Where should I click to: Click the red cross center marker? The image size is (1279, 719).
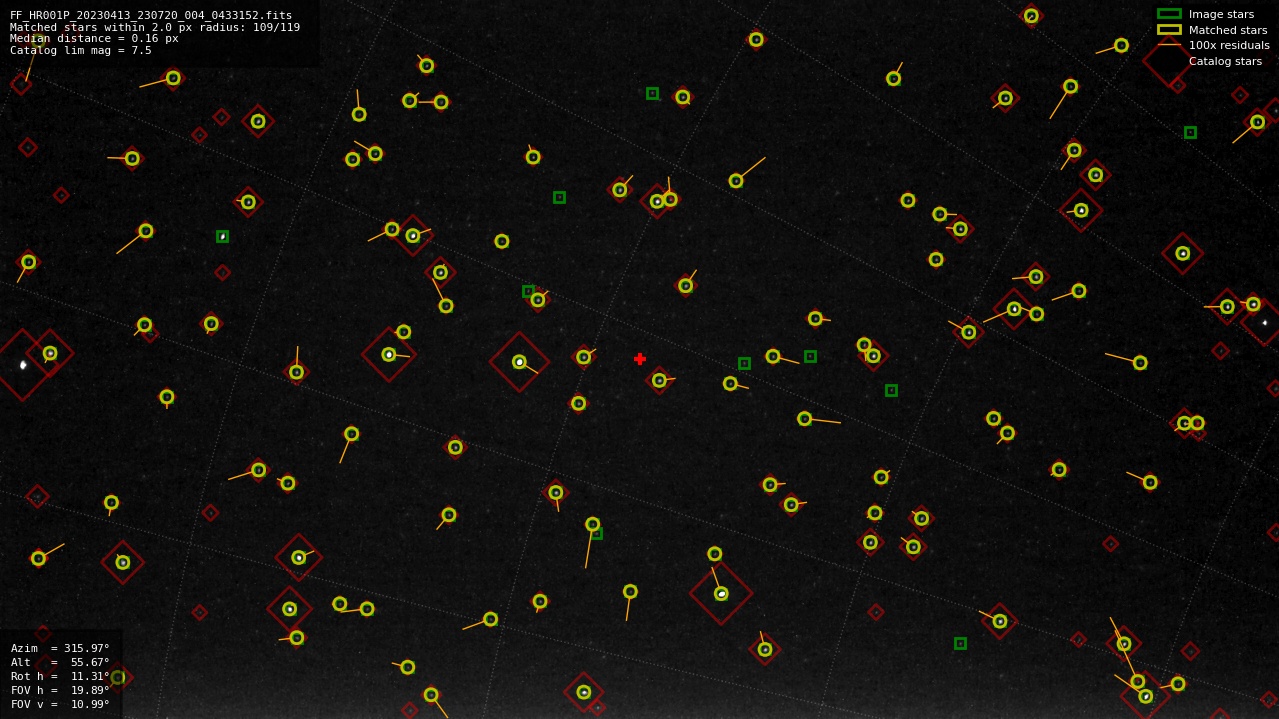coord(640,359)
